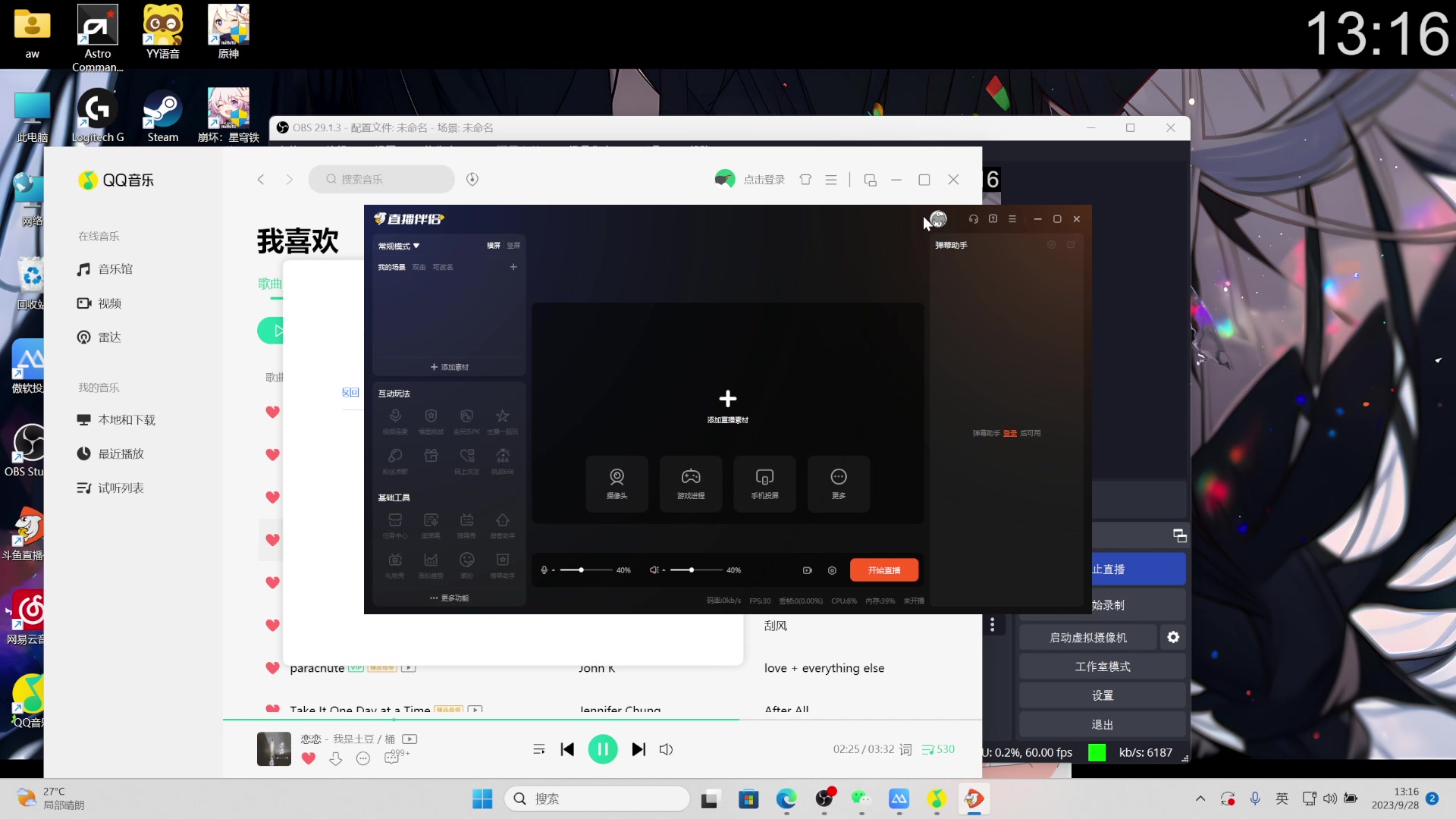
Task: Mute the microphone in 直播伴侣
Action: (x=544, y=570)
